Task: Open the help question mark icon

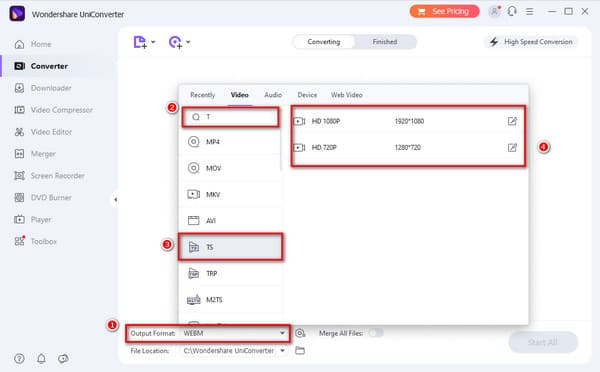Action: tap(19, 359)
